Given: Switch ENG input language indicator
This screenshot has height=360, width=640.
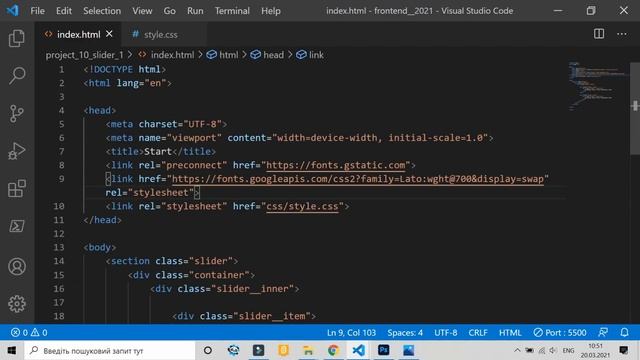Looking at the screenshot, I should coord(568,350).
